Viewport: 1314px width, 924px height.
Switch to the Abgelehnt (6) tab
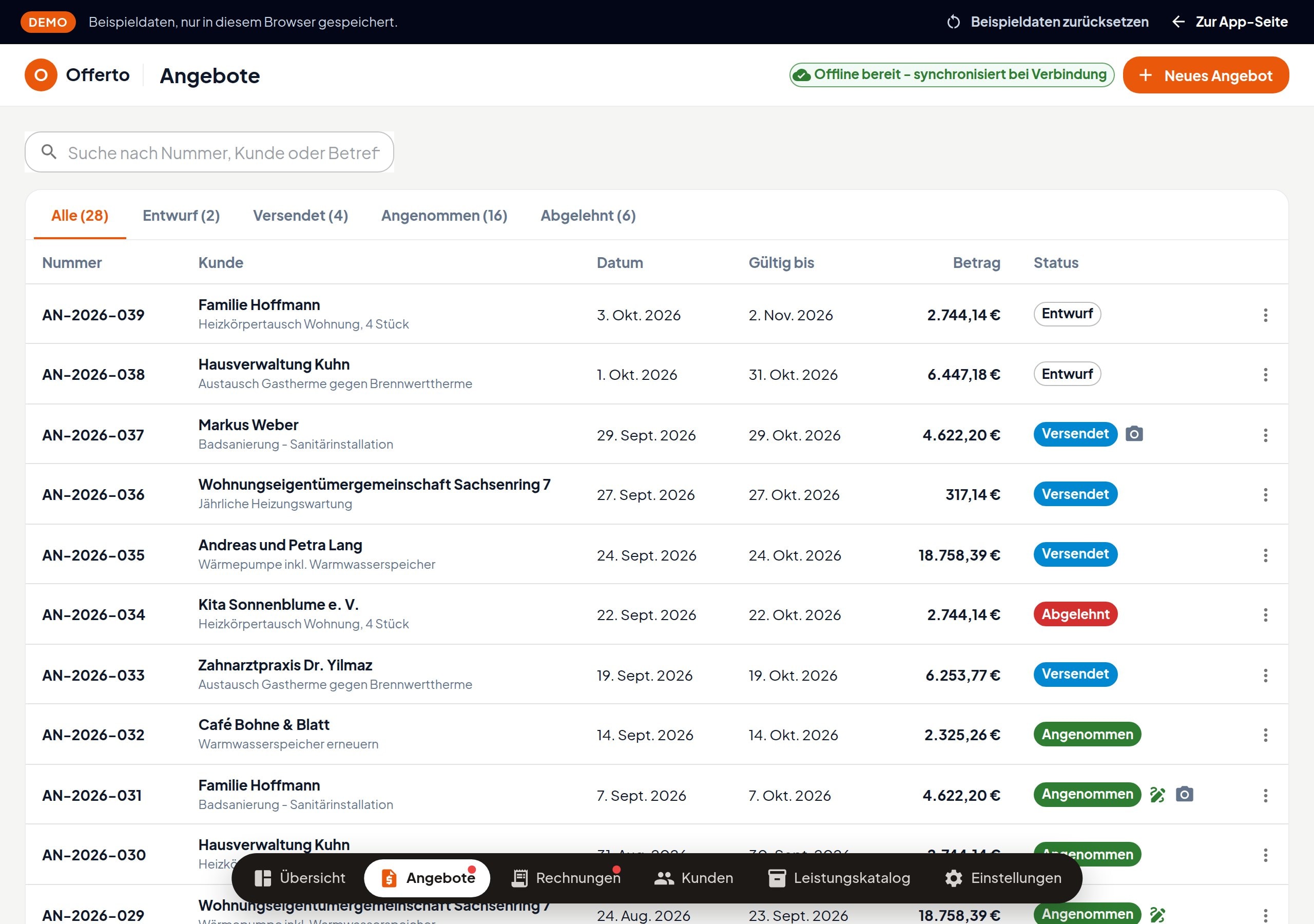pos(588,215)
